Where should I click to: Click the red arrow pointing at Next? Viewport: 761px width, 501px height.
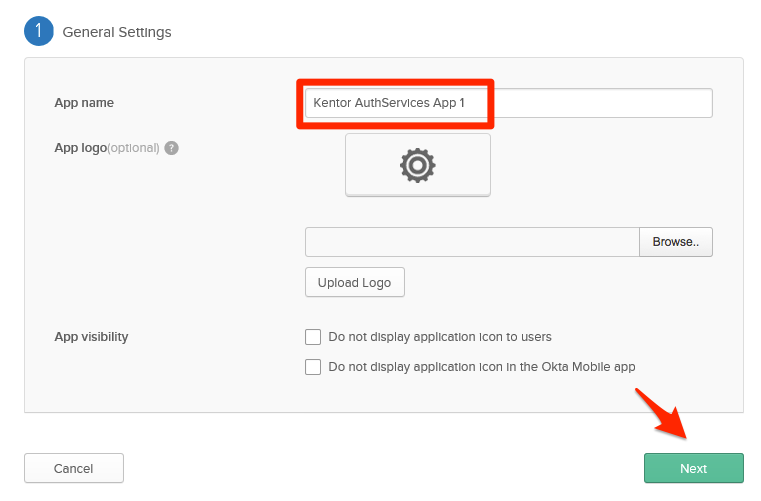662,416
